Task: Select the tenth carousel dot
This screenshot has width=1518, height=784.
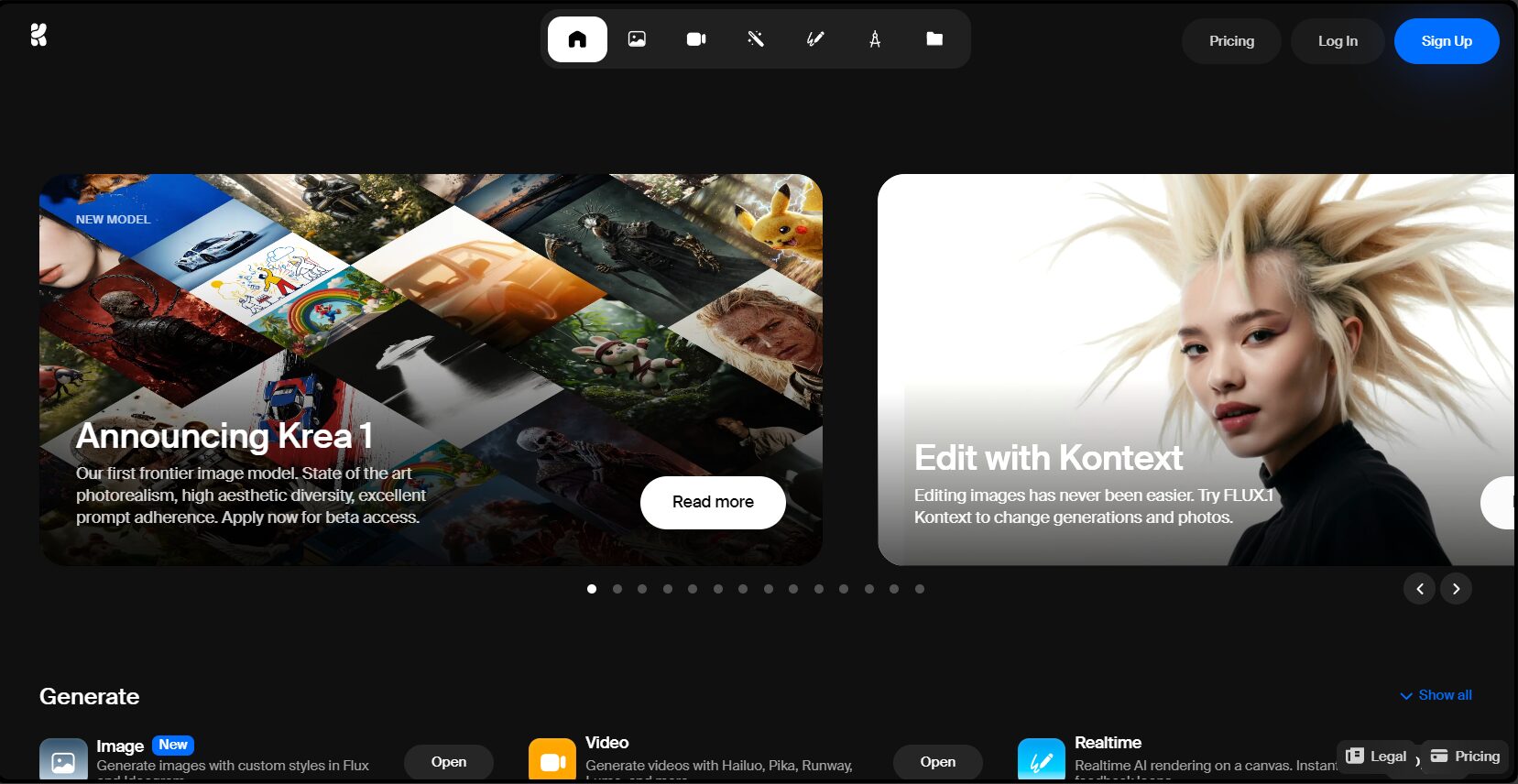Action: coord(819,589)
